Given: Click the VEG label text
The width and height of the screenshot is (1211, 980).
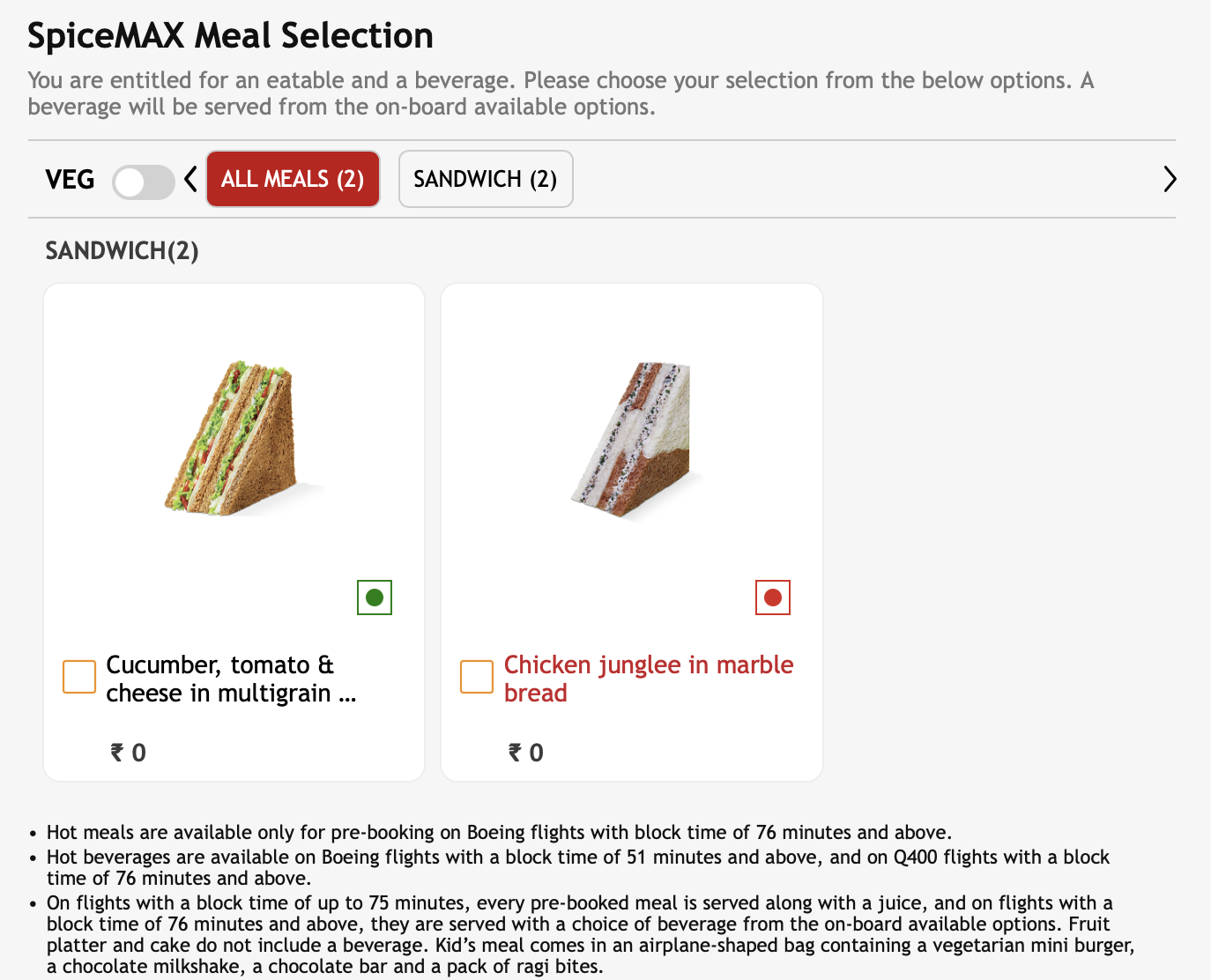Looking at the screenshot, I should click(x=70, y=180).
